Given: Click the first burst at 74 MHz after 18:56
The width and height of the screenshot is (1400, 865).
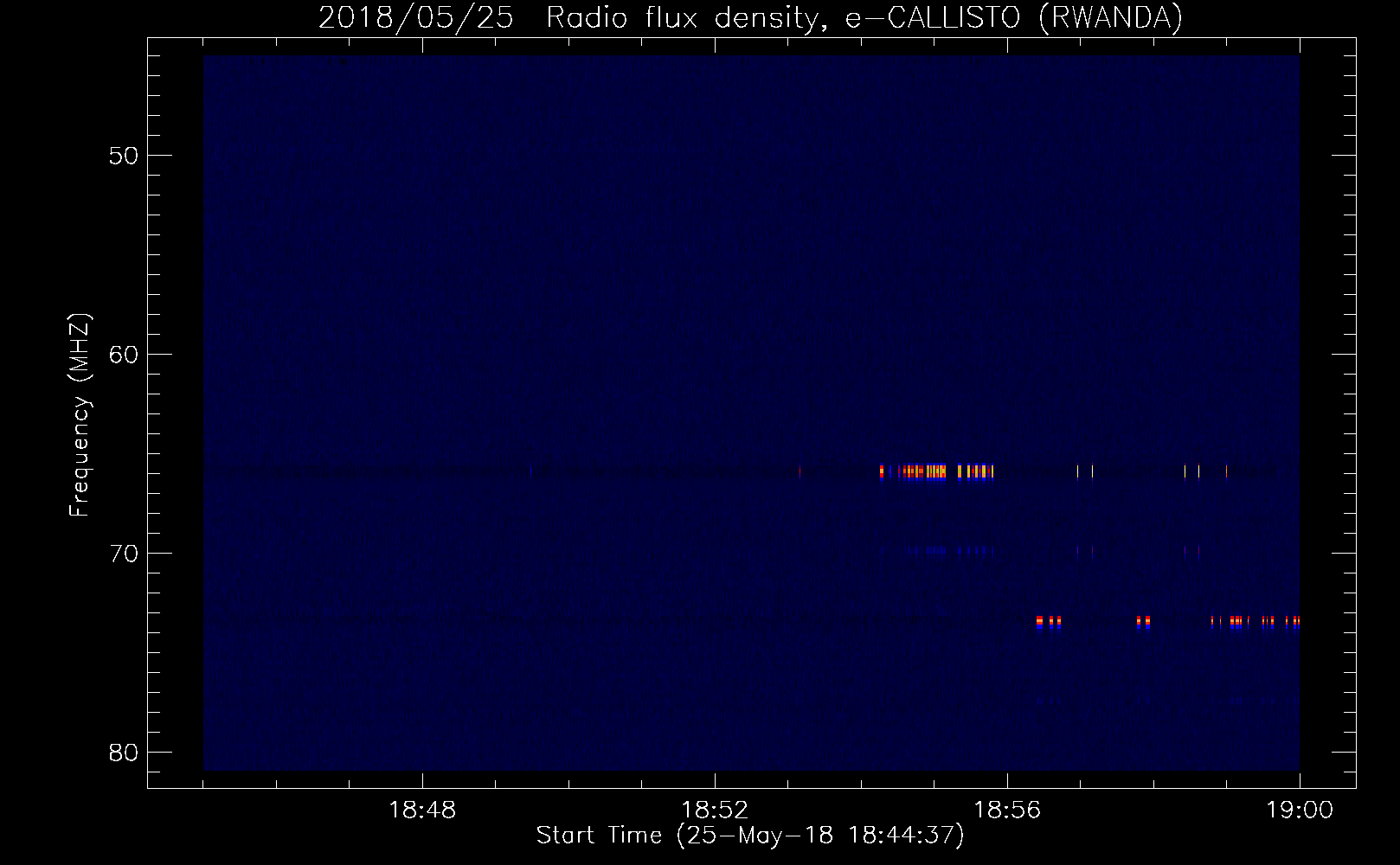Looking at the screenshot, I should click(x=1039, y=623).
